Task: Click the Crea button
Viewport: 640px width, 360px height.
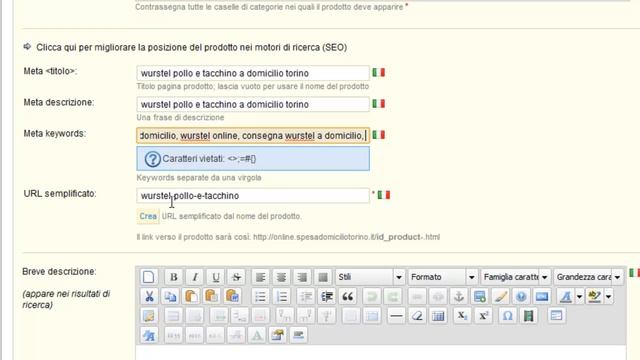Action: 148,216
